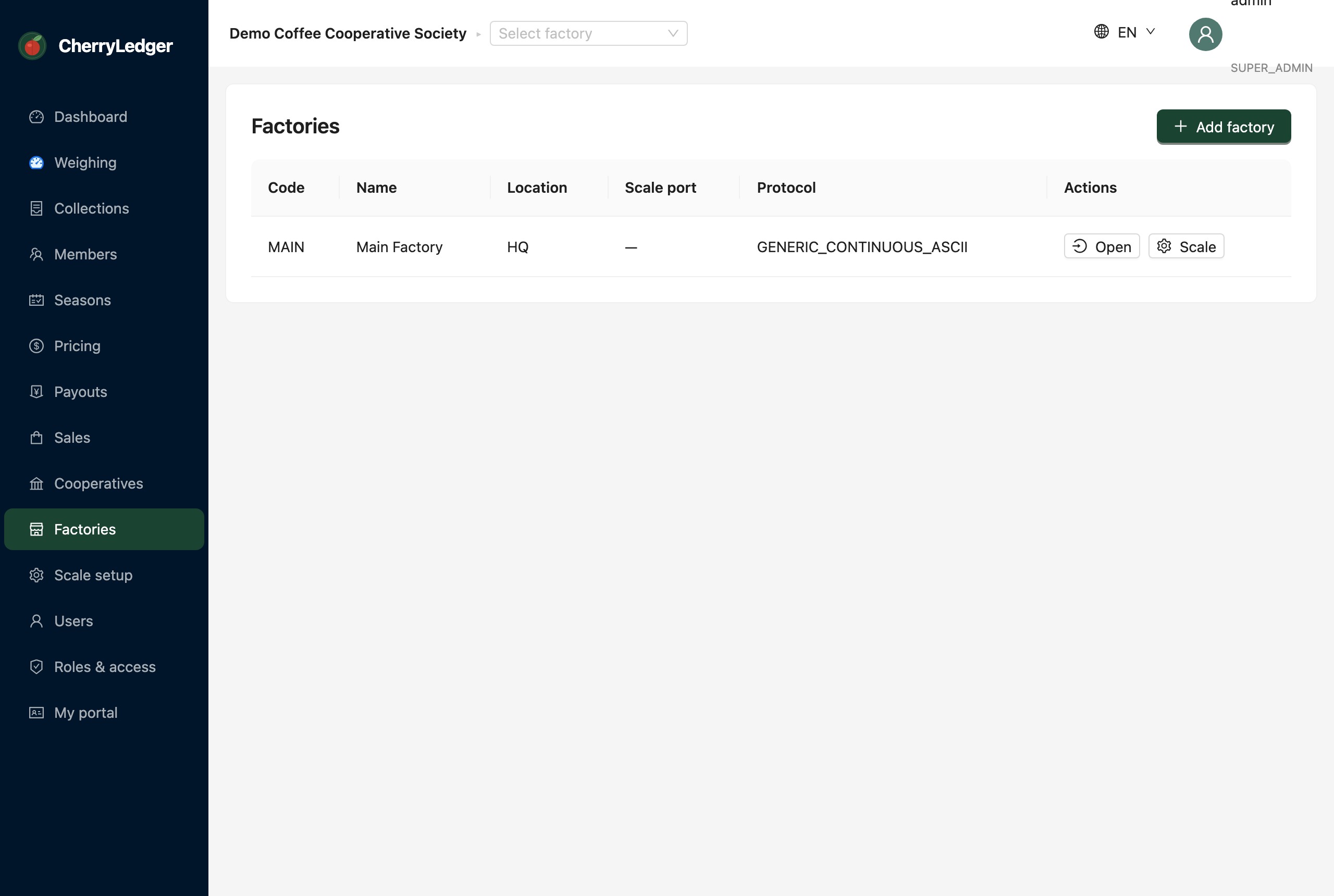Viewport: 1334px width, 896px height.
Task: Expand the EN language chevron
Action: [x=1151, y=31]
